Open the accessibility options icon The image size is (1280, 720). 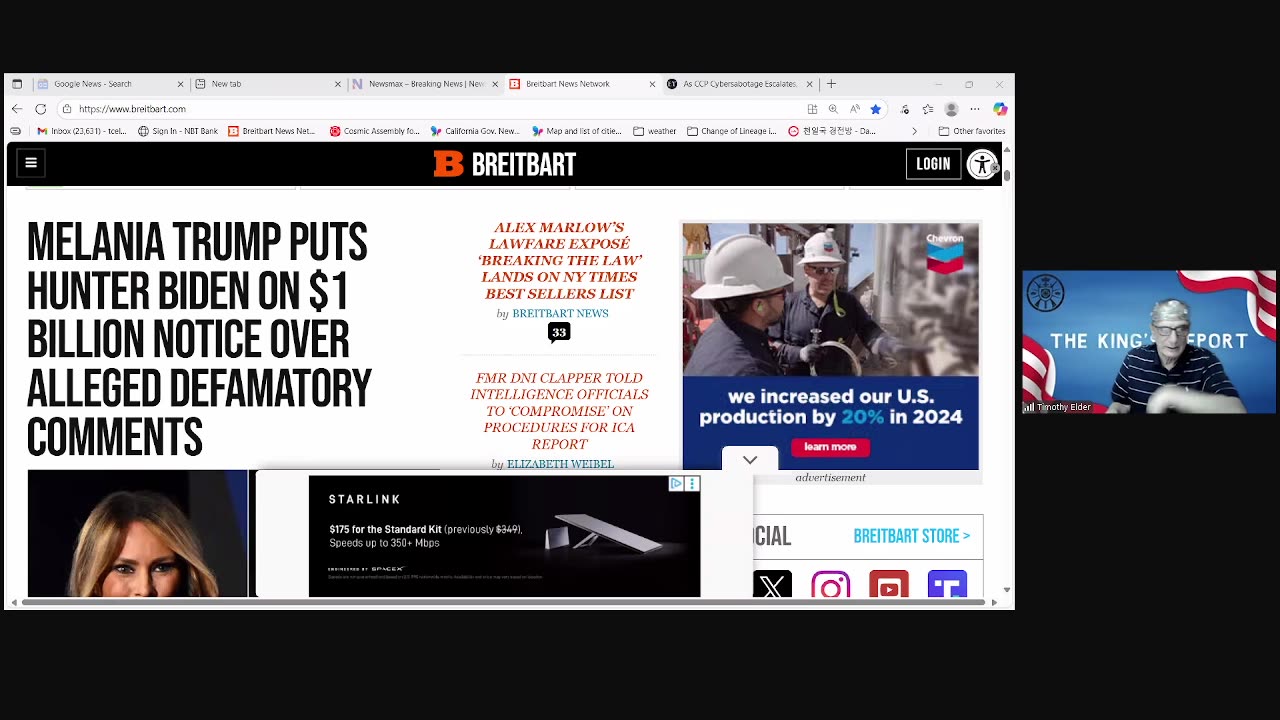[x=982, y=164]
